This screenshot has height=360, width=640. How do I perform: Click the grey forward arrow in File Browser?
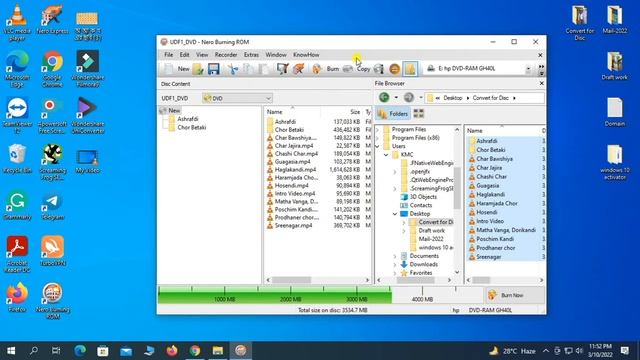[409, 98]
